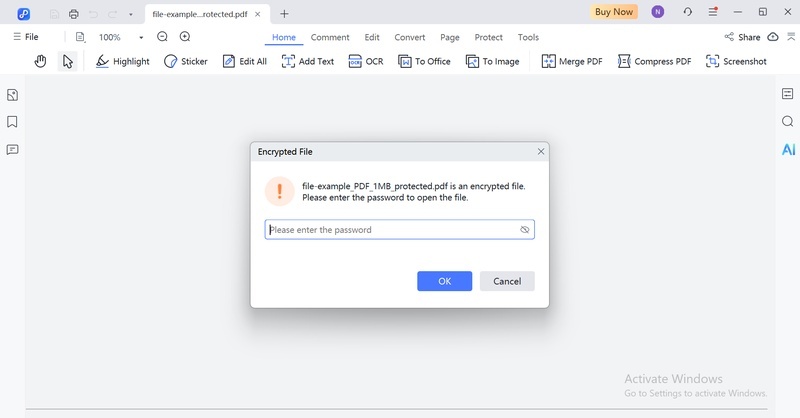Click the Screenshot tool

(736, 61)
